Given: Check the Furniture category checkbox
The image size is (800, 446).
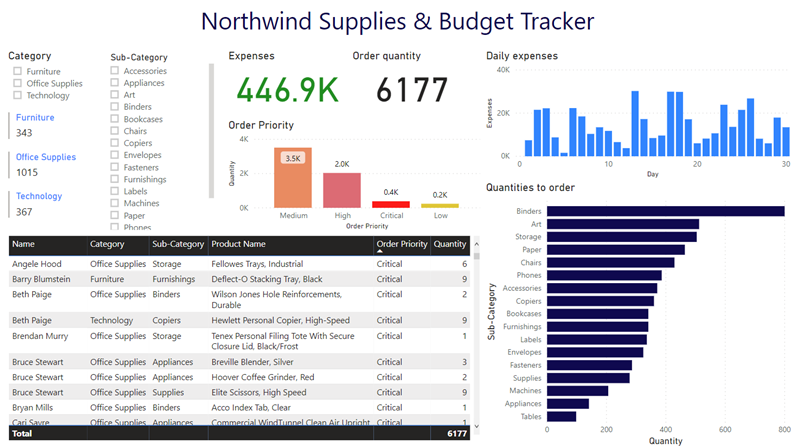Looking at the screenshot, I should [17, 72].
